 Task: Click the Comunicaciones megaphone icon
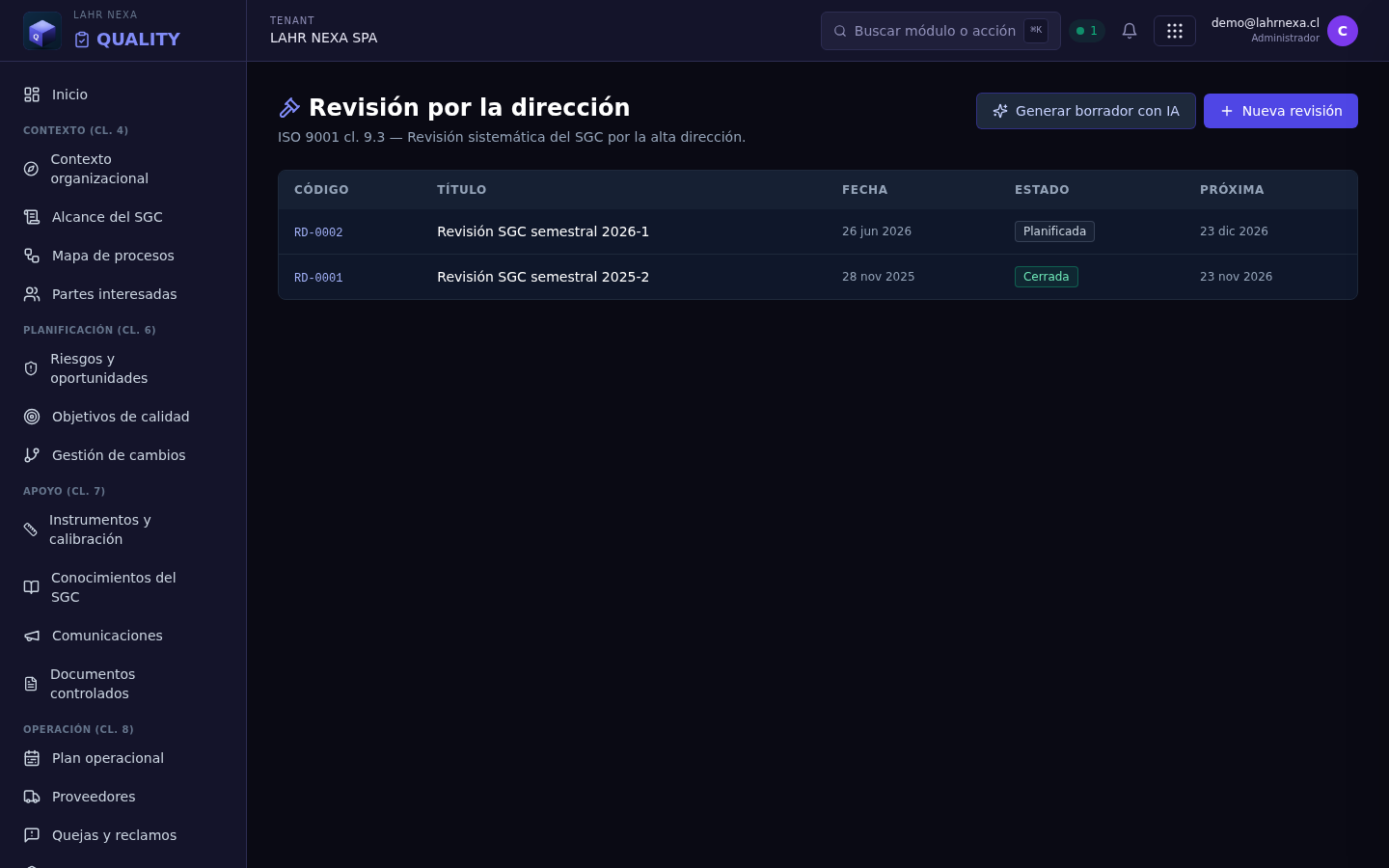coord(32,636)
